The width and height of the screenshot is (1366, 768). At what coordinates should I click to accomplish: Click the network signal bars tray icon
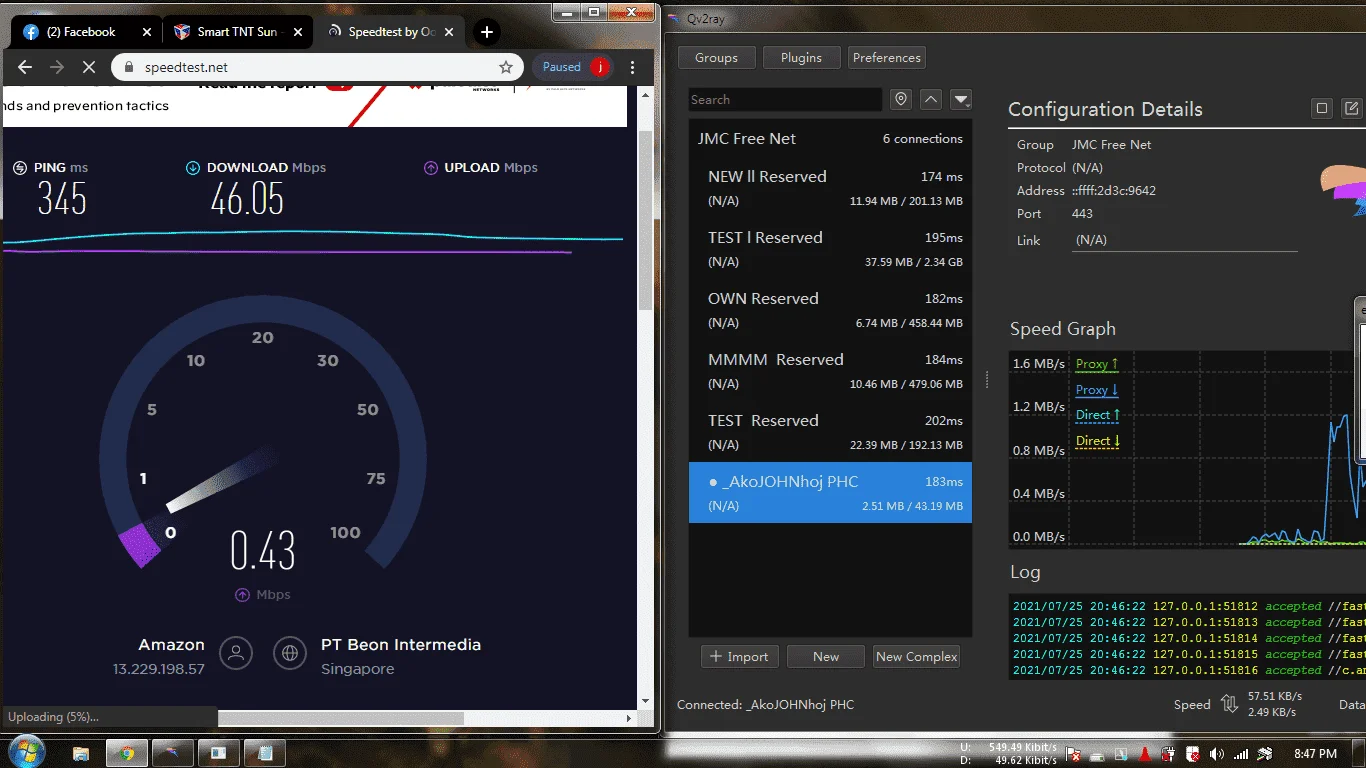[1241, 754]
